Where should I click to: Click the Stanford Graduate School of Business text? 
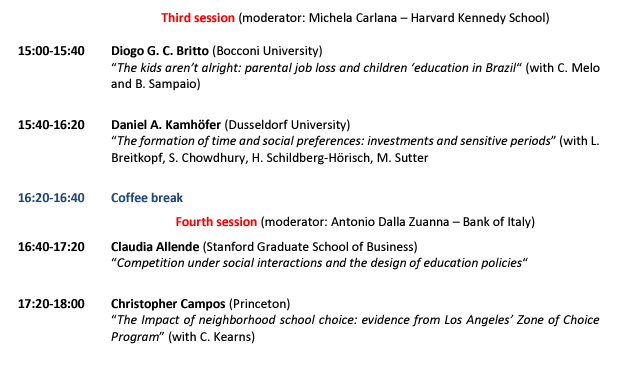(x=310, y=247)
